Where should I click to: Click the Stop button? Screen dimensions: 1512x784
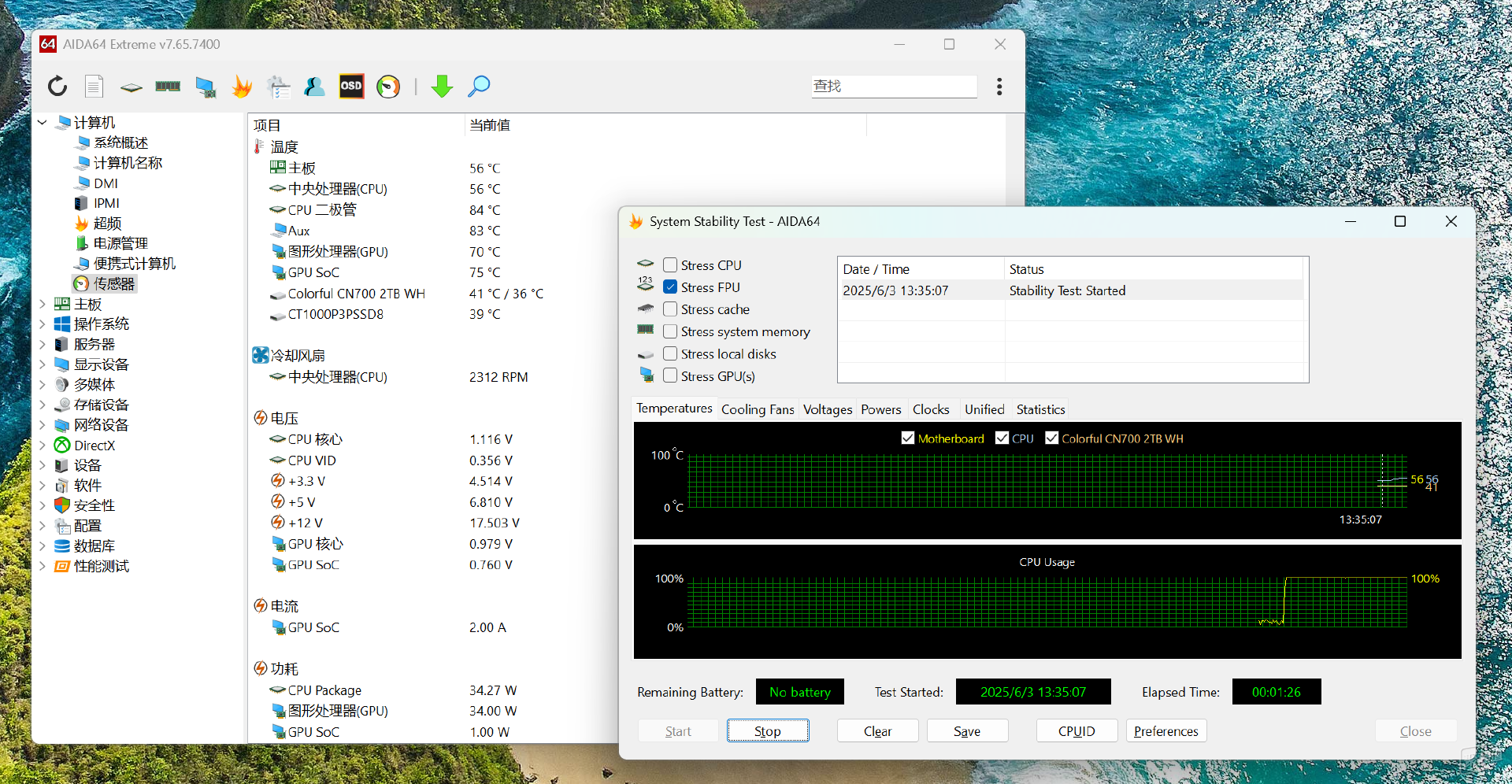[x=768, y=731]
